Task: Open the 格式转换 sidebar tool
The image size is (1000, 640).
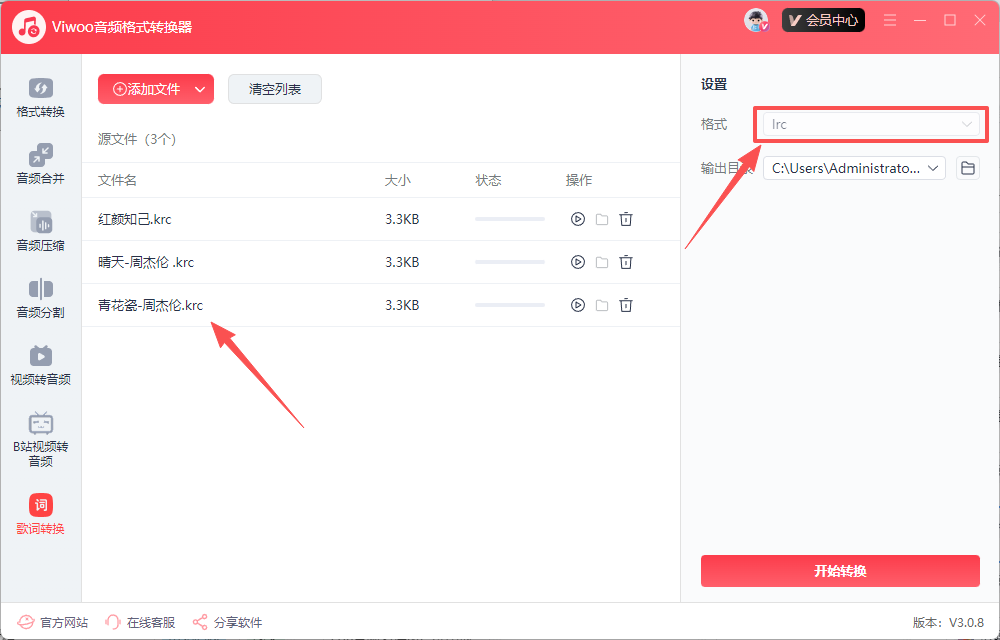Action: coord(40,98)
